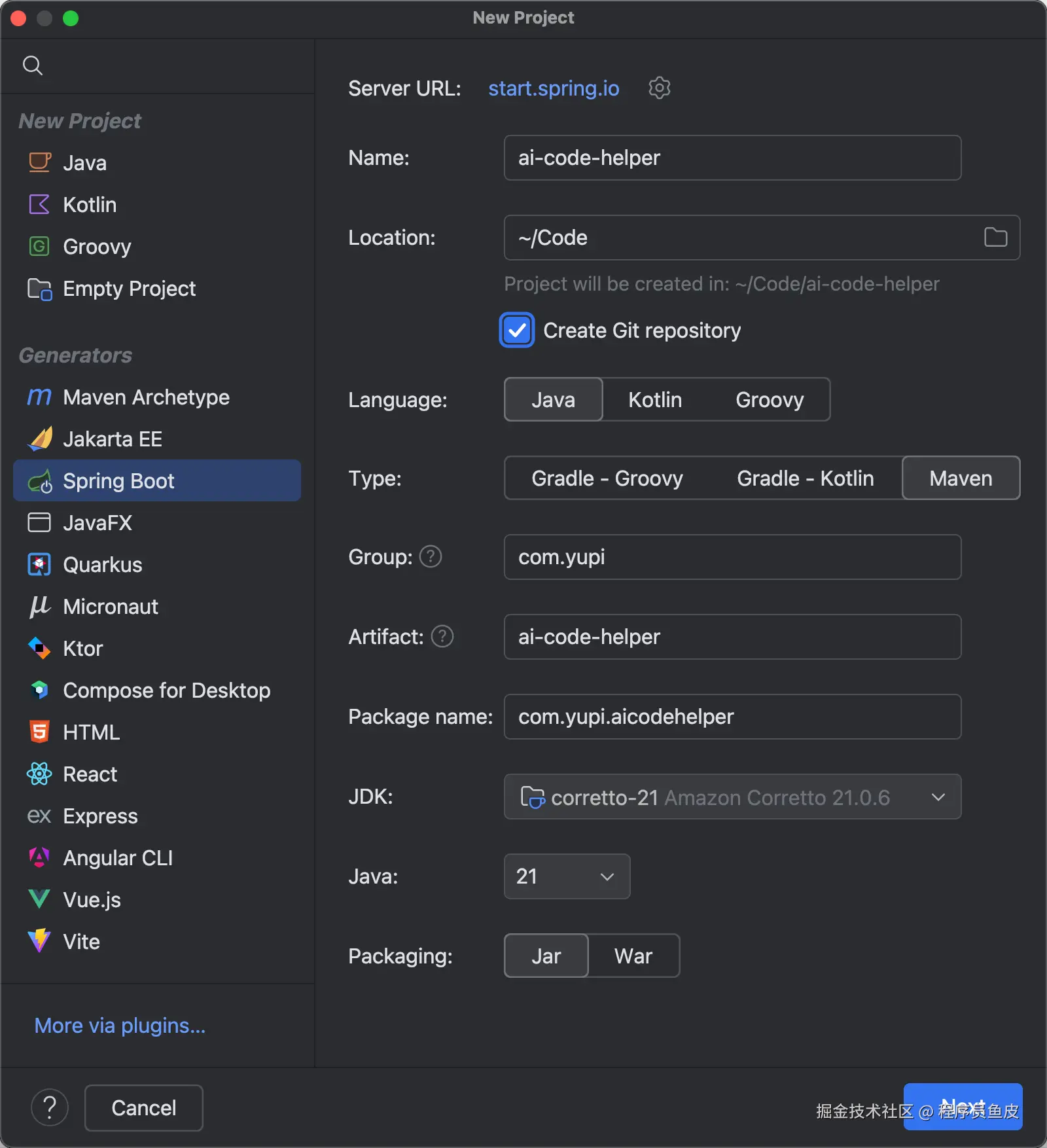Image resolution: width=1047 pixels, height=1148 pixels.
Task: Click the Group help question icon
Action: 430,557
